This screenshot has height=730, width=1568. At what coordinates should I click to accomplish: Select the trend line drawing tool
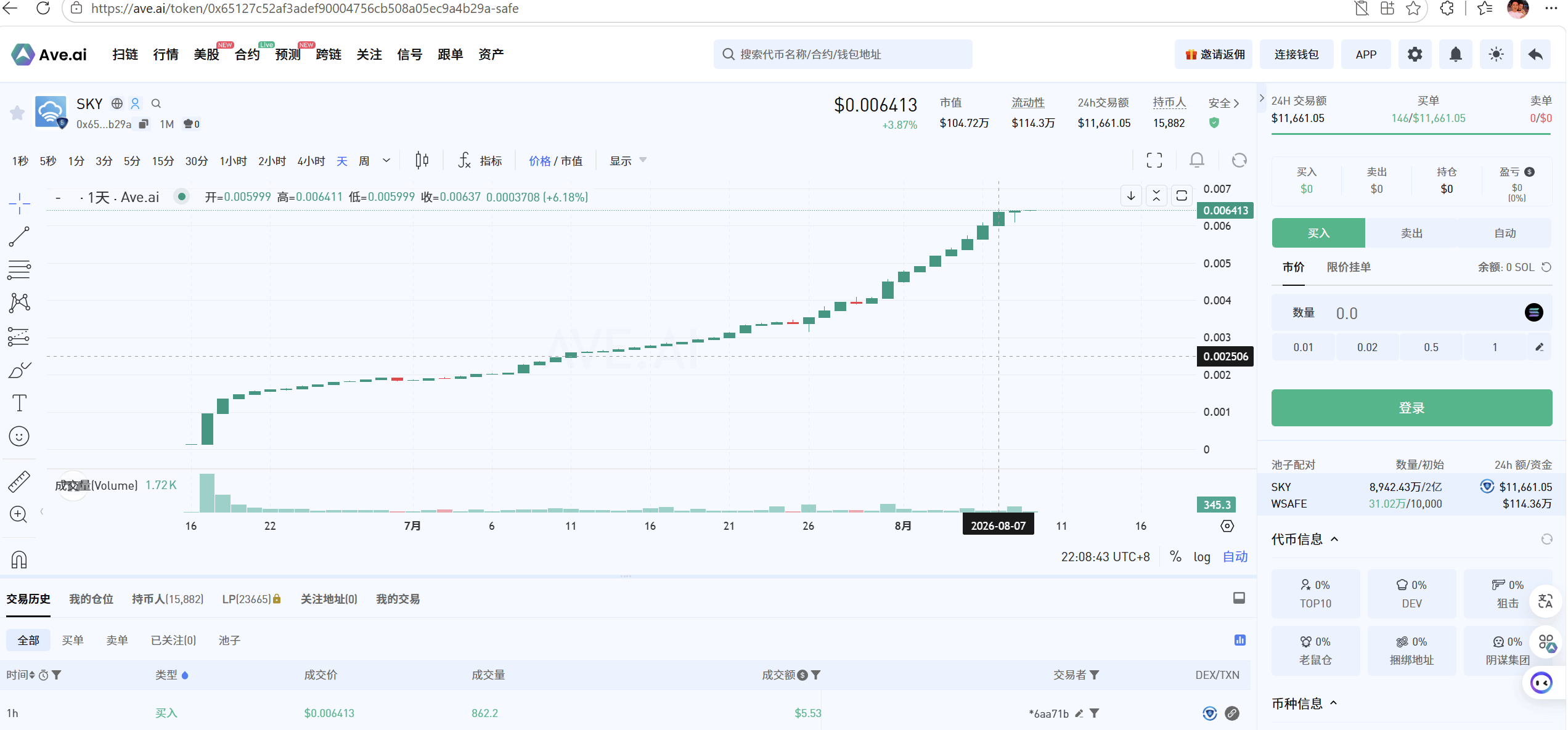pos(19,237)
